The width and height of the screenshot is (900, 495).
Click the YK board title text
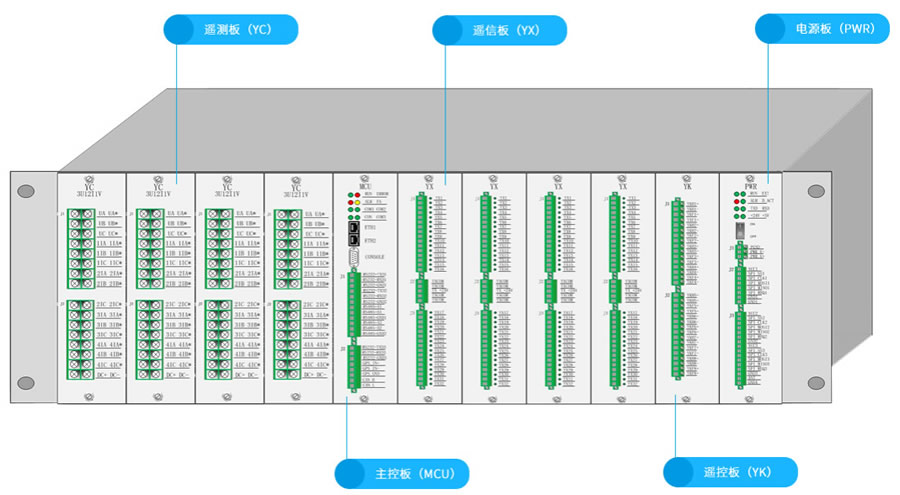point(687,187)
